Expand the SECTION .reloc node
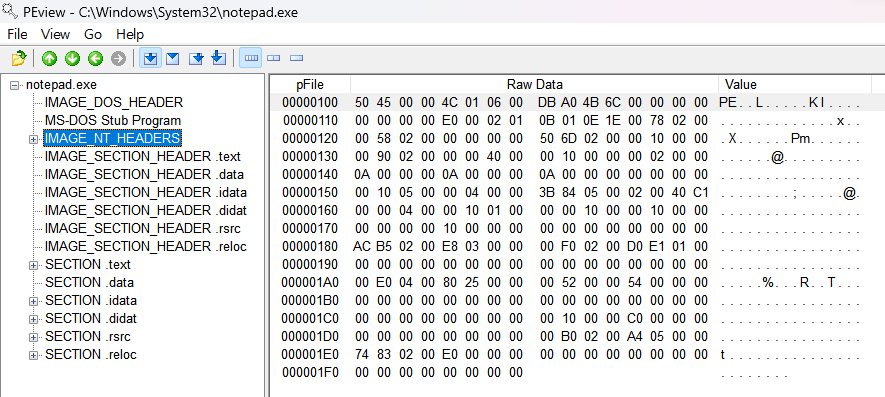This screenshot has width=885, height=397. tap(33, 355)
